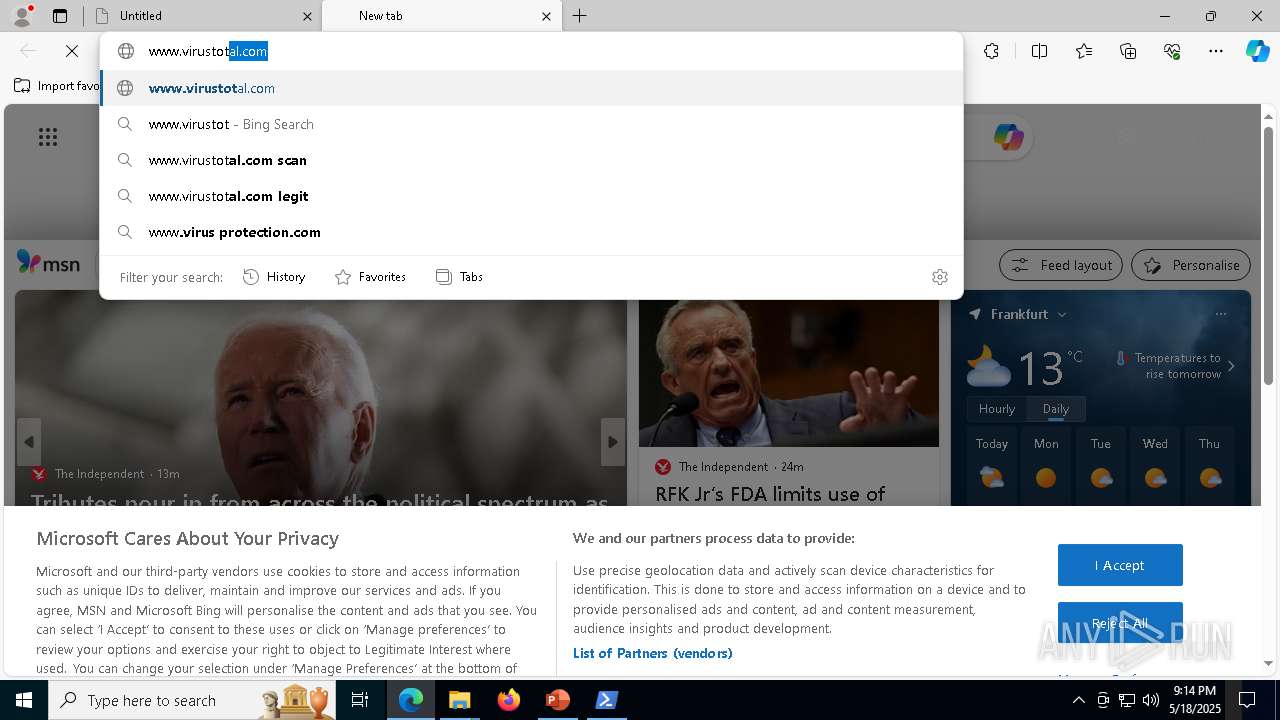This screenshot has height=720, width=1280.
Task: Toggle Split screen icon
Action: tap(1039, 51)
